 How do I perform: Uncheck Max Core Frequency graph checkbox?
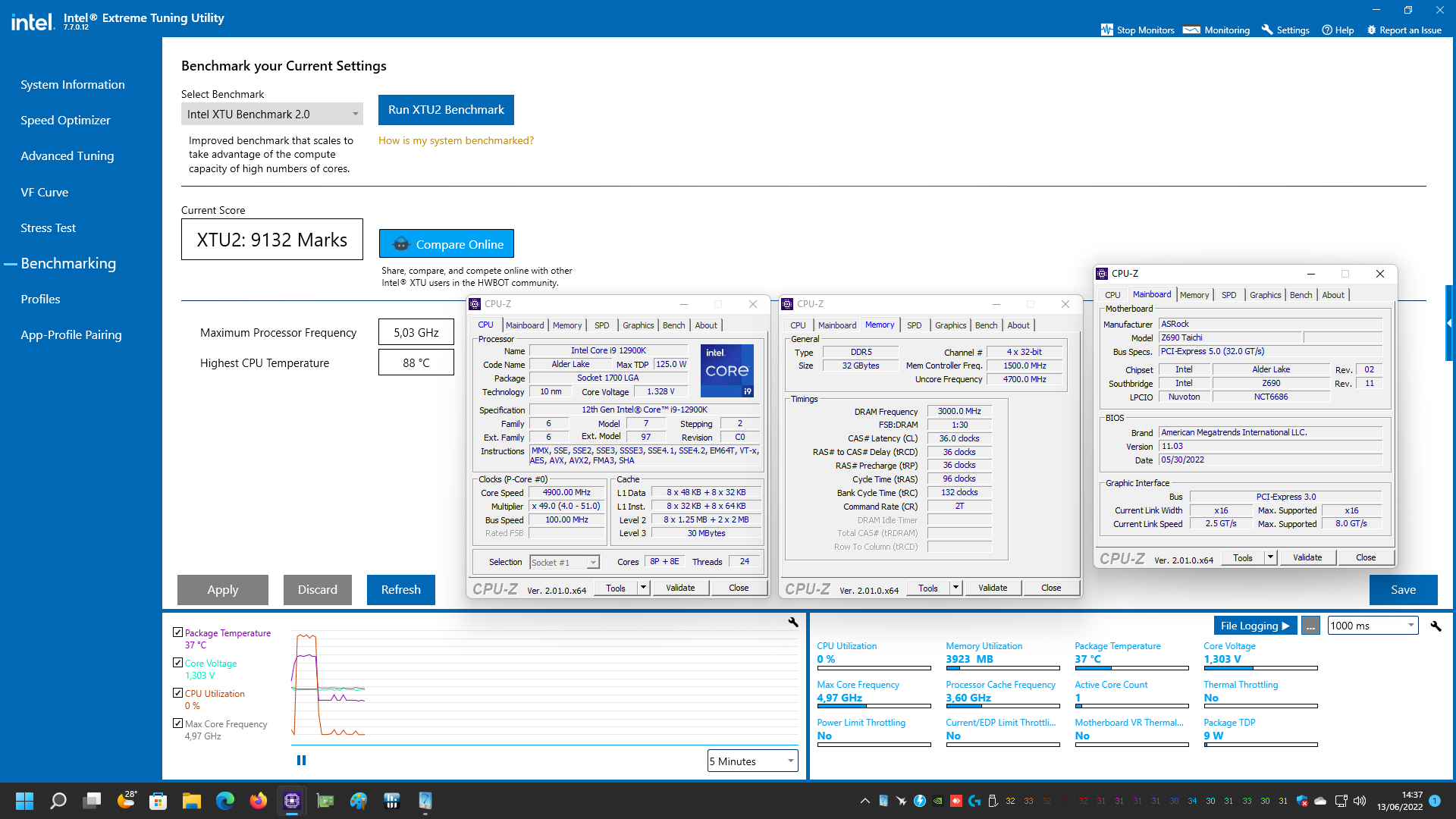tap(177, 723)
